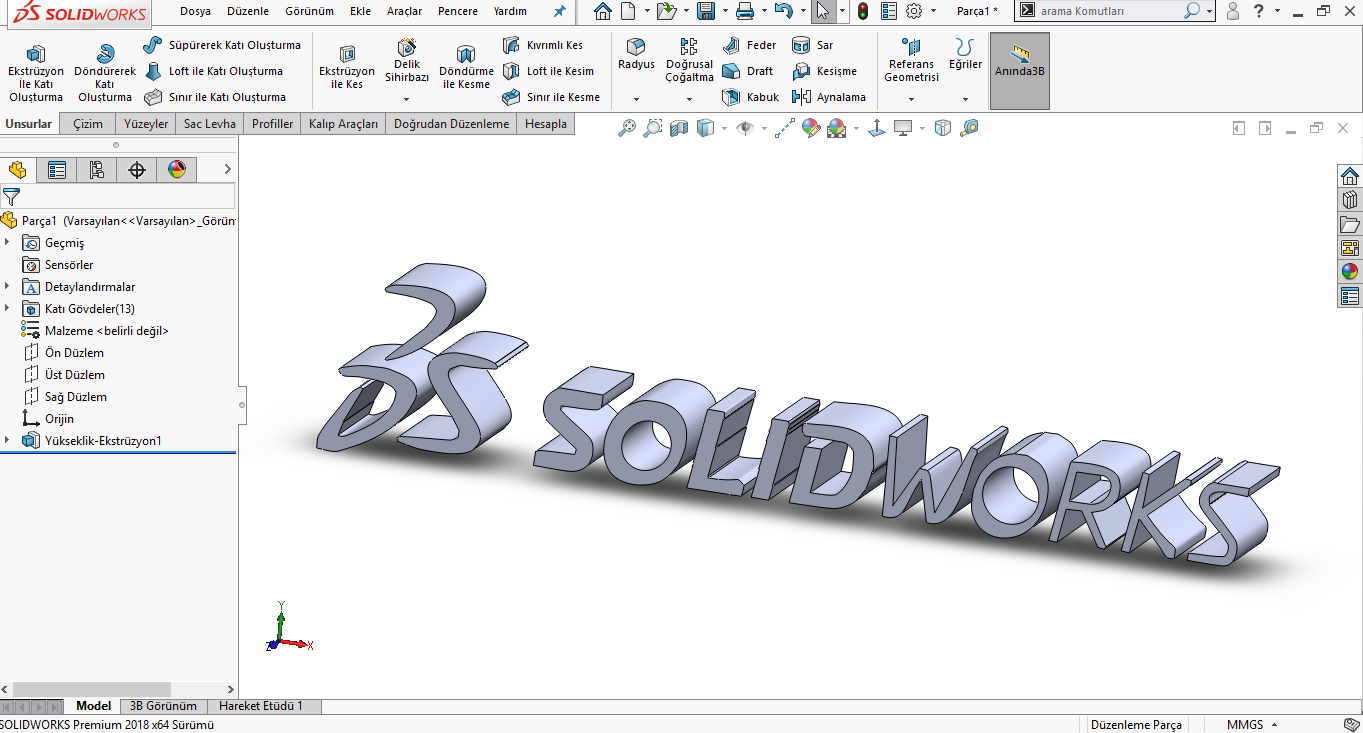Open the DisplayManager color sphere tab
Viewport: 1363px width, 733px height.
[177, 170]
